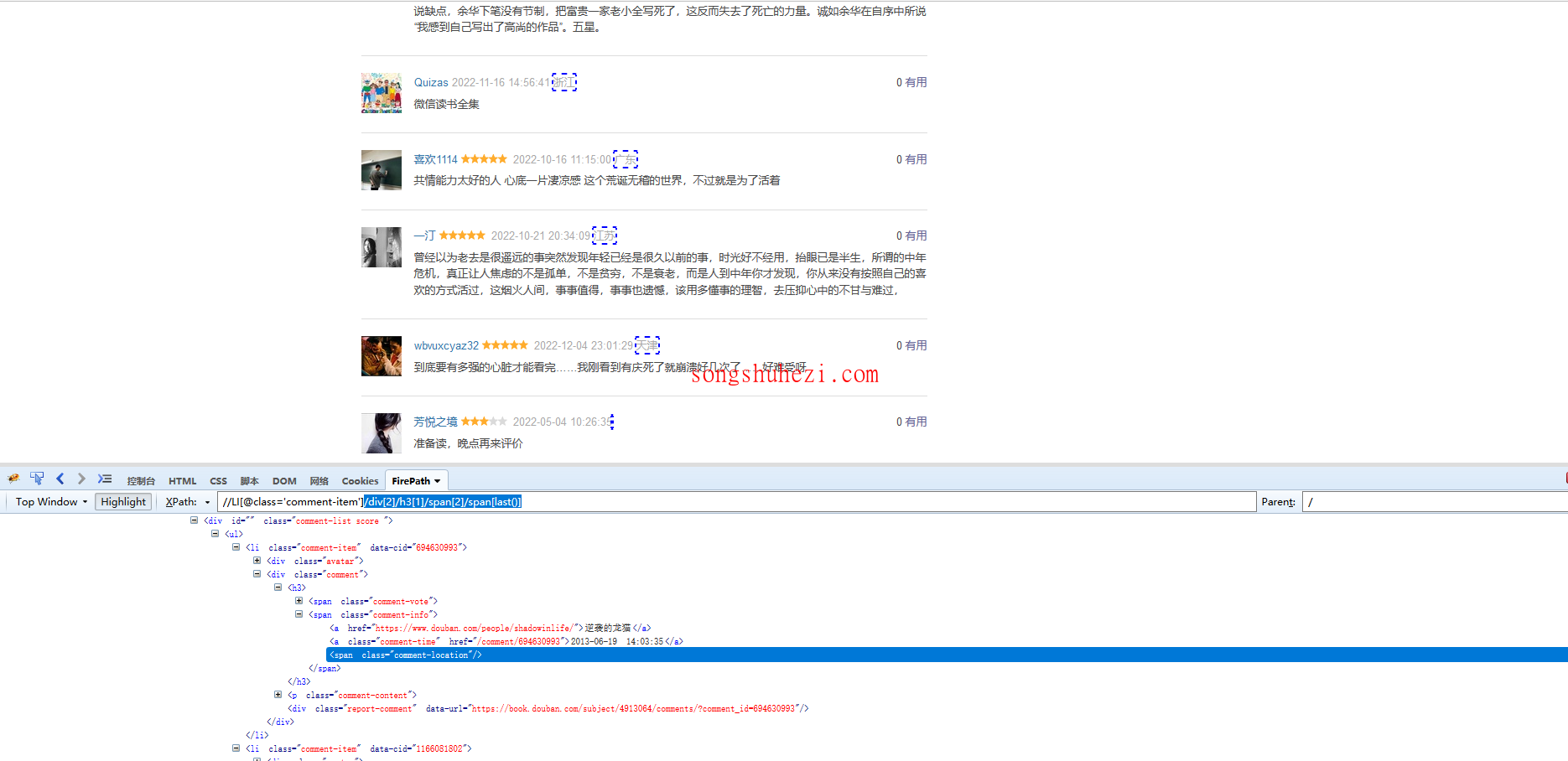Switch to the 控制台 console tab
Viewport: 1568px width, 761px height.
[x=141, y=481]
